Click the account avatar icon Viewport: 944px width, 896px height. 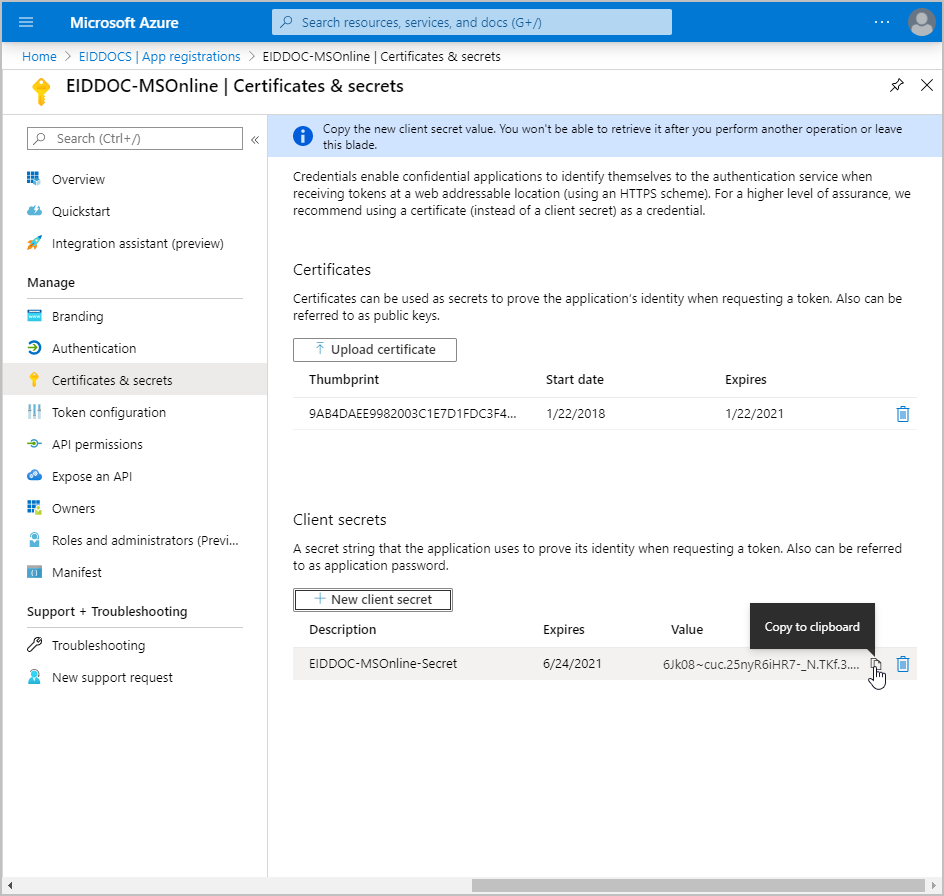pyautogui.click(x=920, y=22)
